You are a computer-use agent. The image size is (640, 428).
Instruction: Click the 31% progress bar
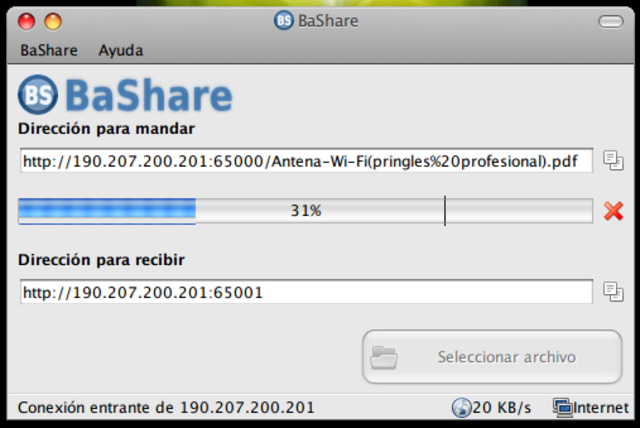coord(305,211)
